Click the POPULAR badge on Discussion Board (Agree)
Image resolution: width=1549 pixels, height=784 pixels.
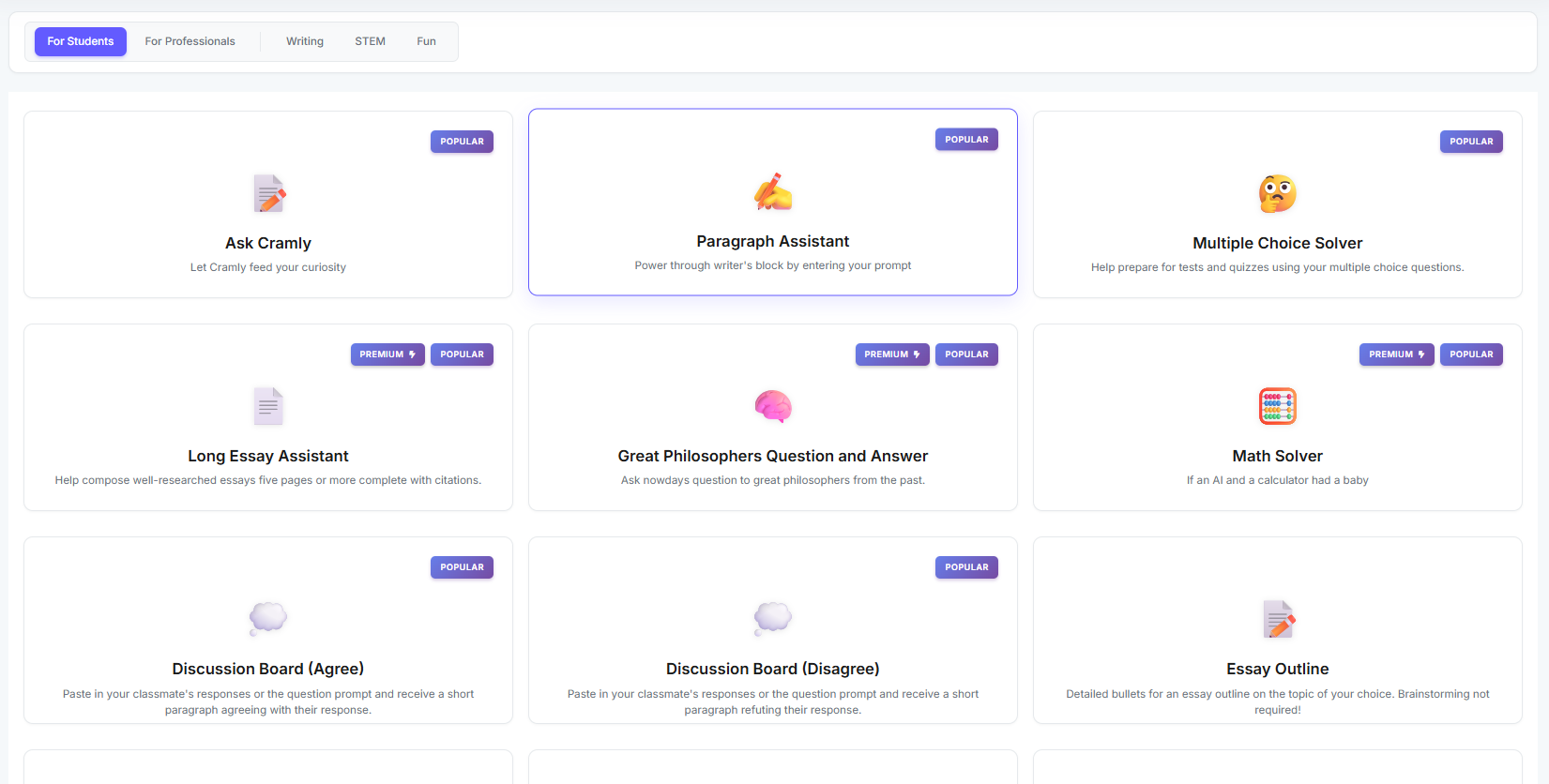click(x=462, y=567)
